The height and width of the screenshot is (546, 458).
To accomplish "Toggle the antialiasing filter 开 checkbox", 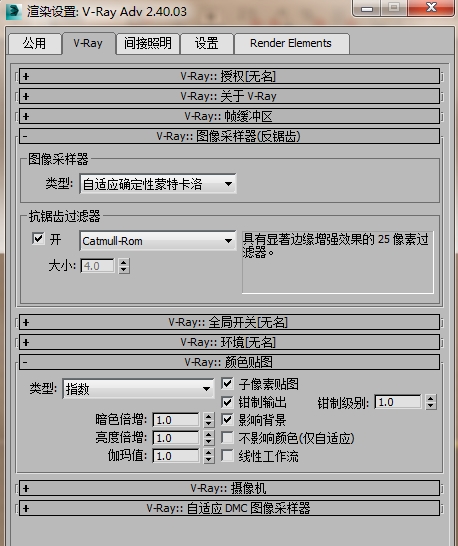I will point(38,239).
